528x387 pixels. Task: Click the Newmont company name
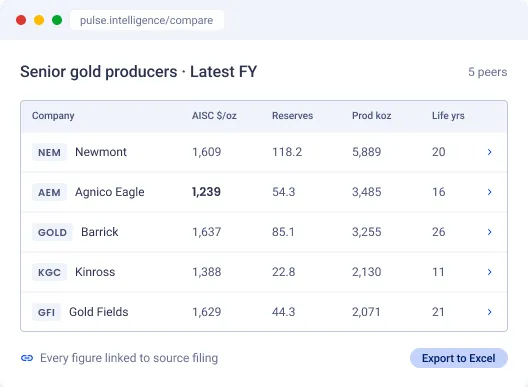click(x=101, y=152)
